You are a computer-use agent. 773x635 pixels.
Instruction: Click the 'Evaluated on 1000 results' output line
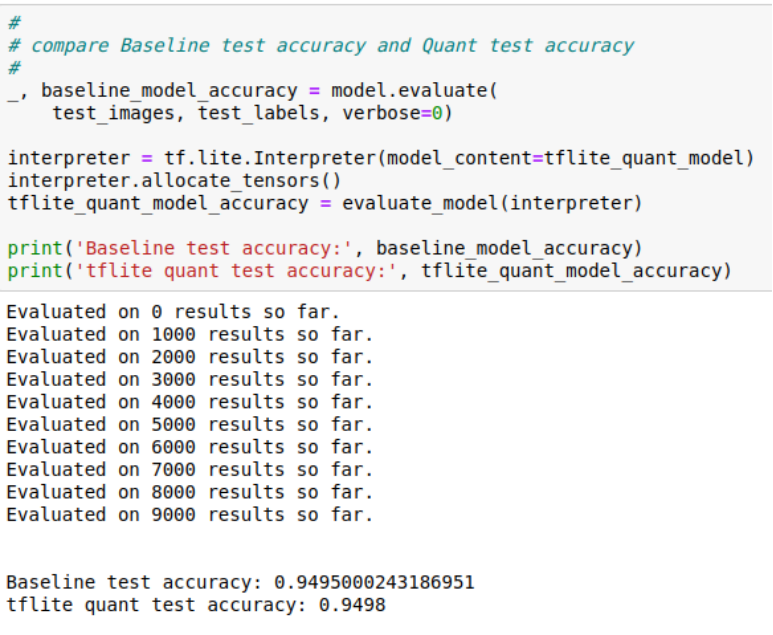tap(189, 334)
